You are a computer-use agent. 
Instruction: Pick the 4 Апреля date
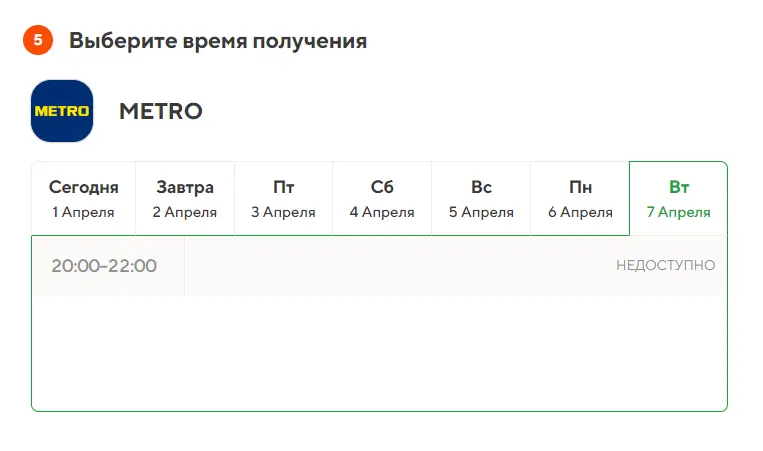[382, 212]
